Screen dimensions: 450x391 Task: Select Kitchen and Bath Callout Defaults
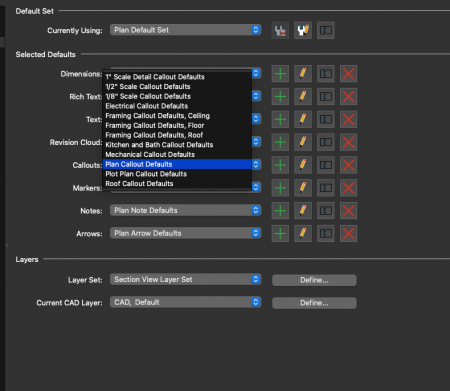177,145
